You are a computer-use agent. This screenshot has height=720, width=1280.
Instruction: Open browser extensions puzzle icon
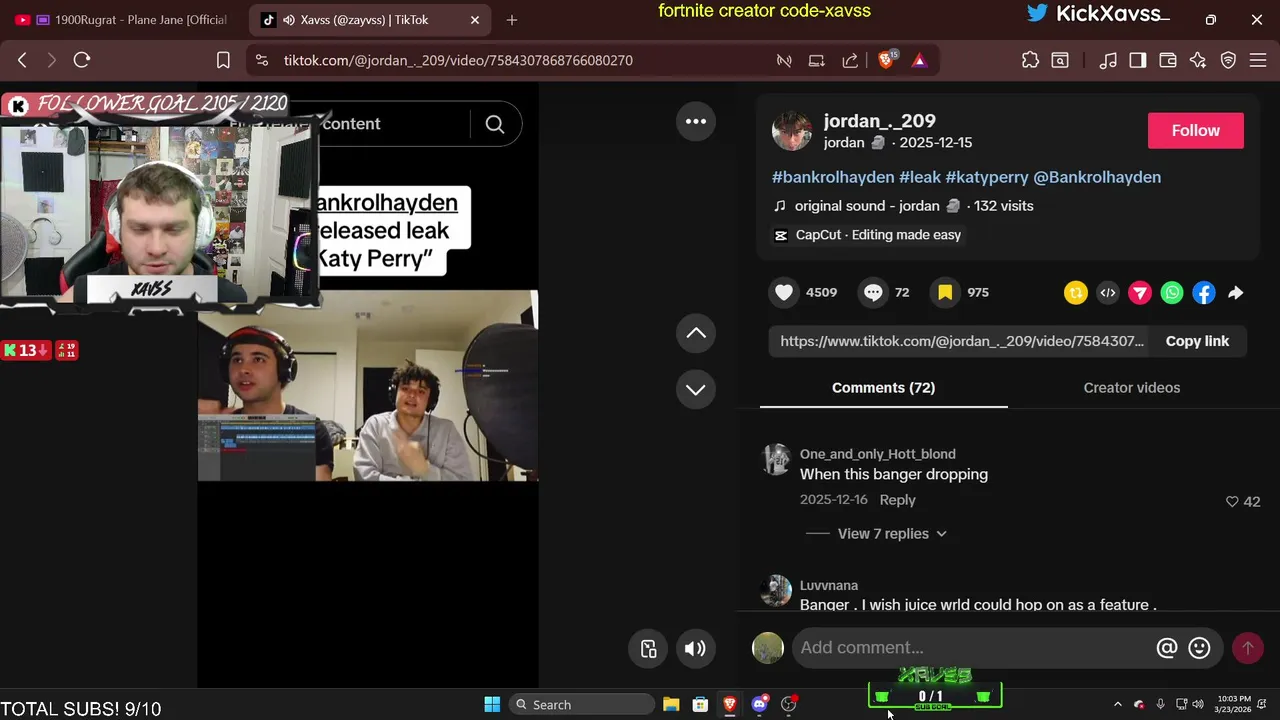pos(1030,61)
